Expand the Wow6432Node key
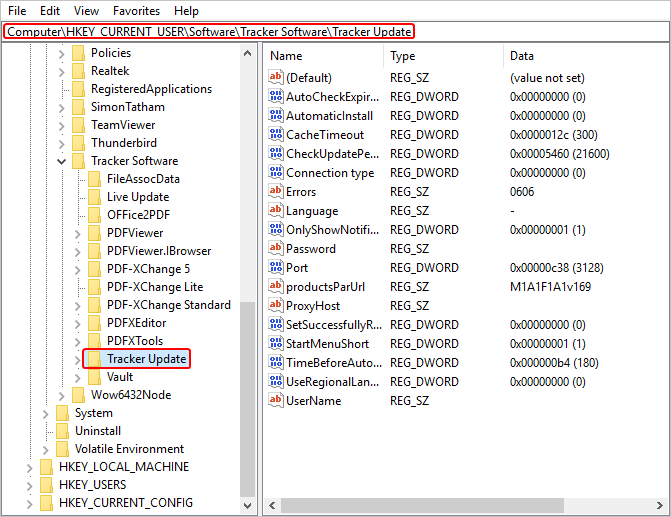The height and width of the screenshot is (517, 671). click(62, 395)
